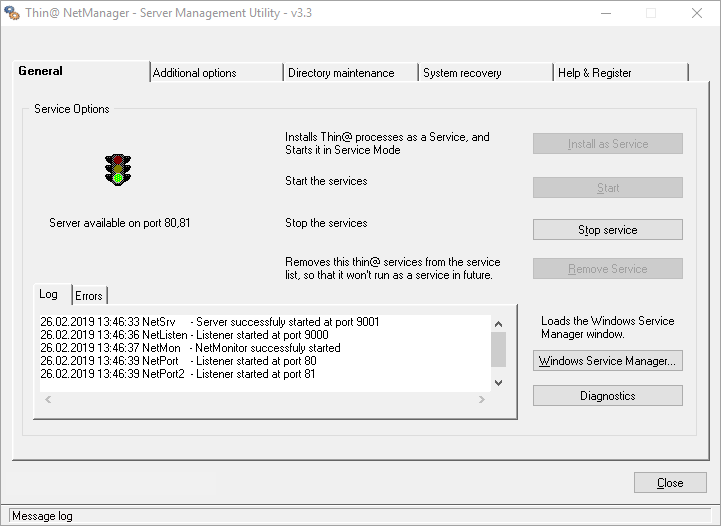Stop the service with Stop service button
The width and height of the screenshot is (721, 526).
pyautogui.click(x=607, y=229)
